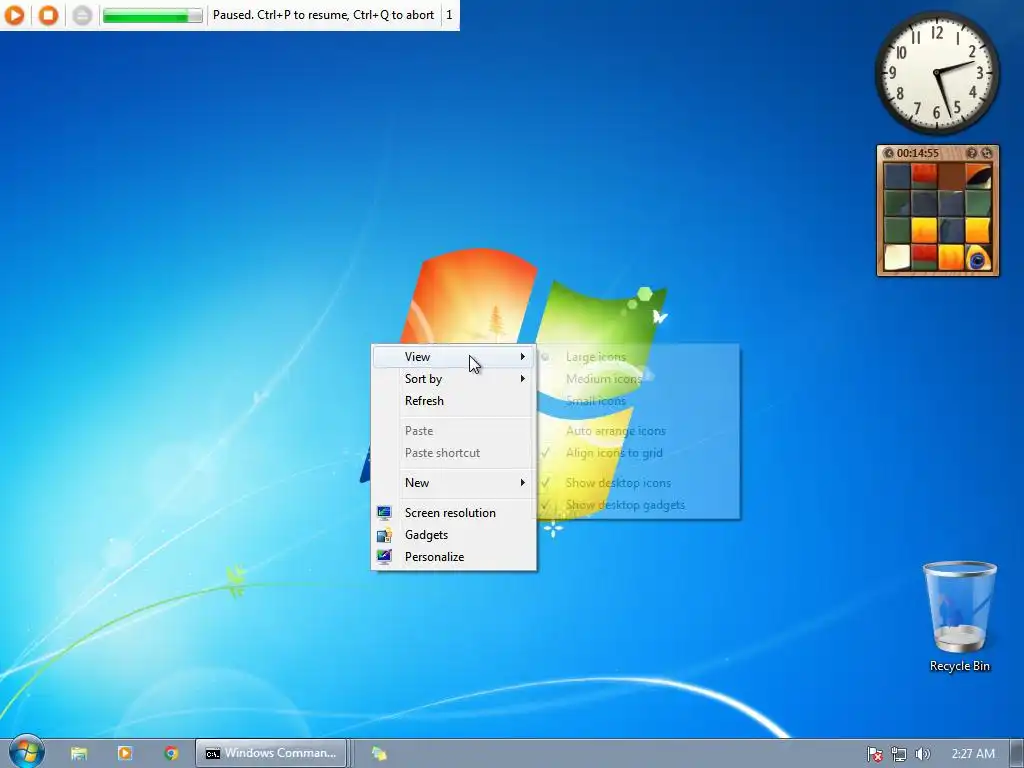Show the puzzle picture with the question-mark icon
Screen dimensions: 1024x768
click(x=972, y=153)
